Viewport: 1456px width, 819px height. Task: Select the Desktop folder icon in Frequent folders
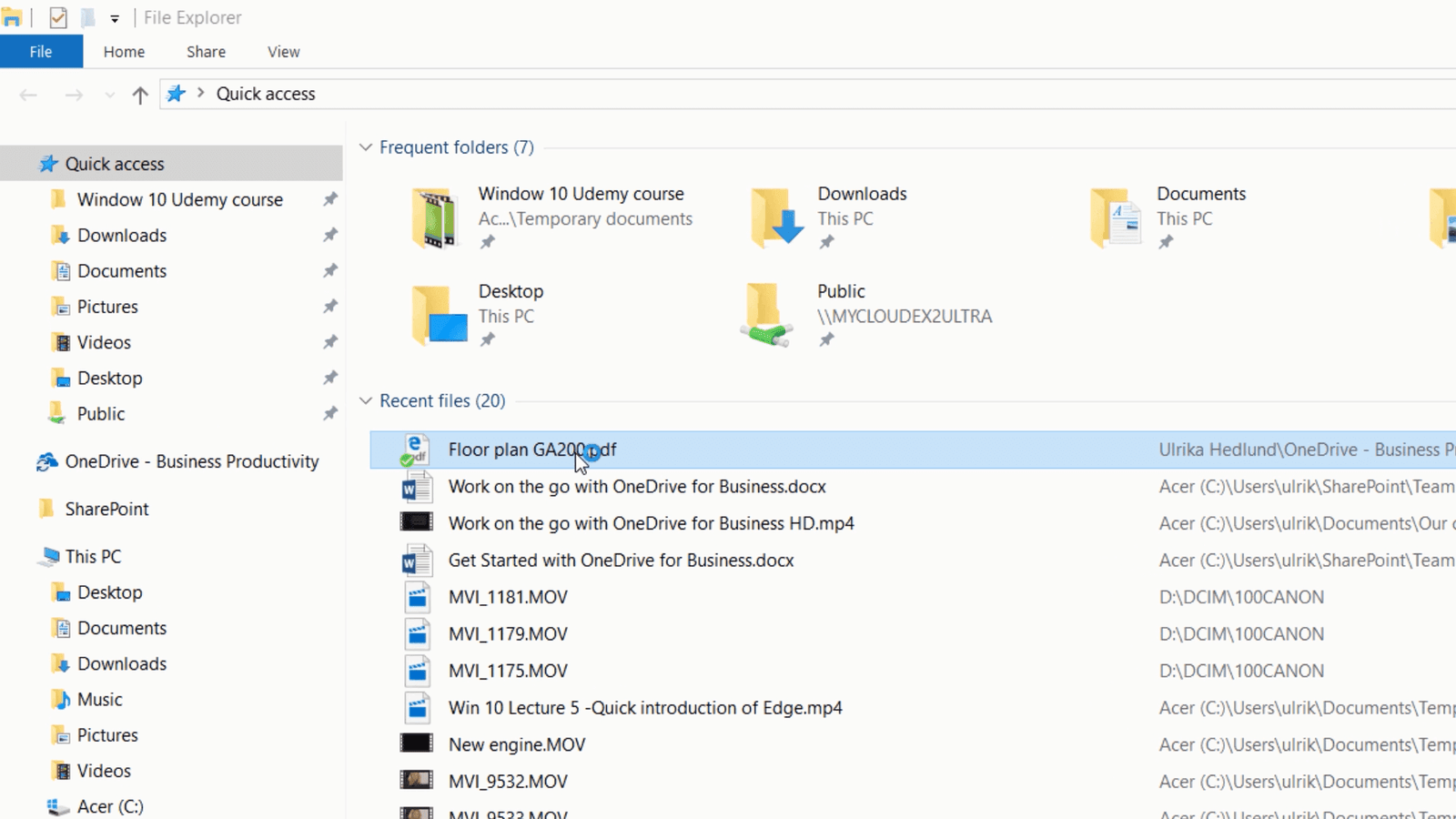(x=438, y=316)
